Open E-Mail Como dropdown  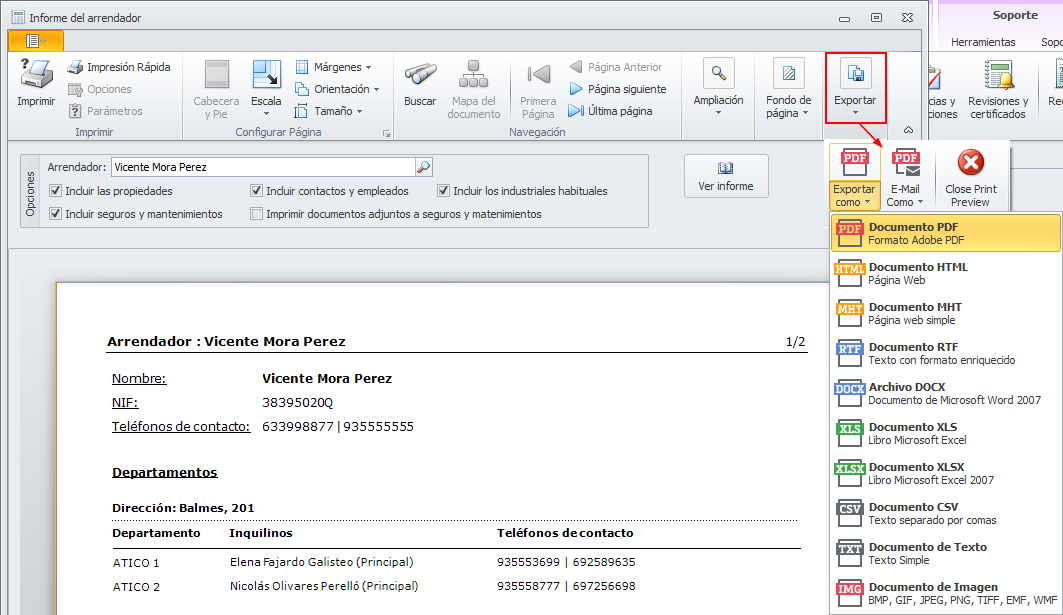coord(905,178)
